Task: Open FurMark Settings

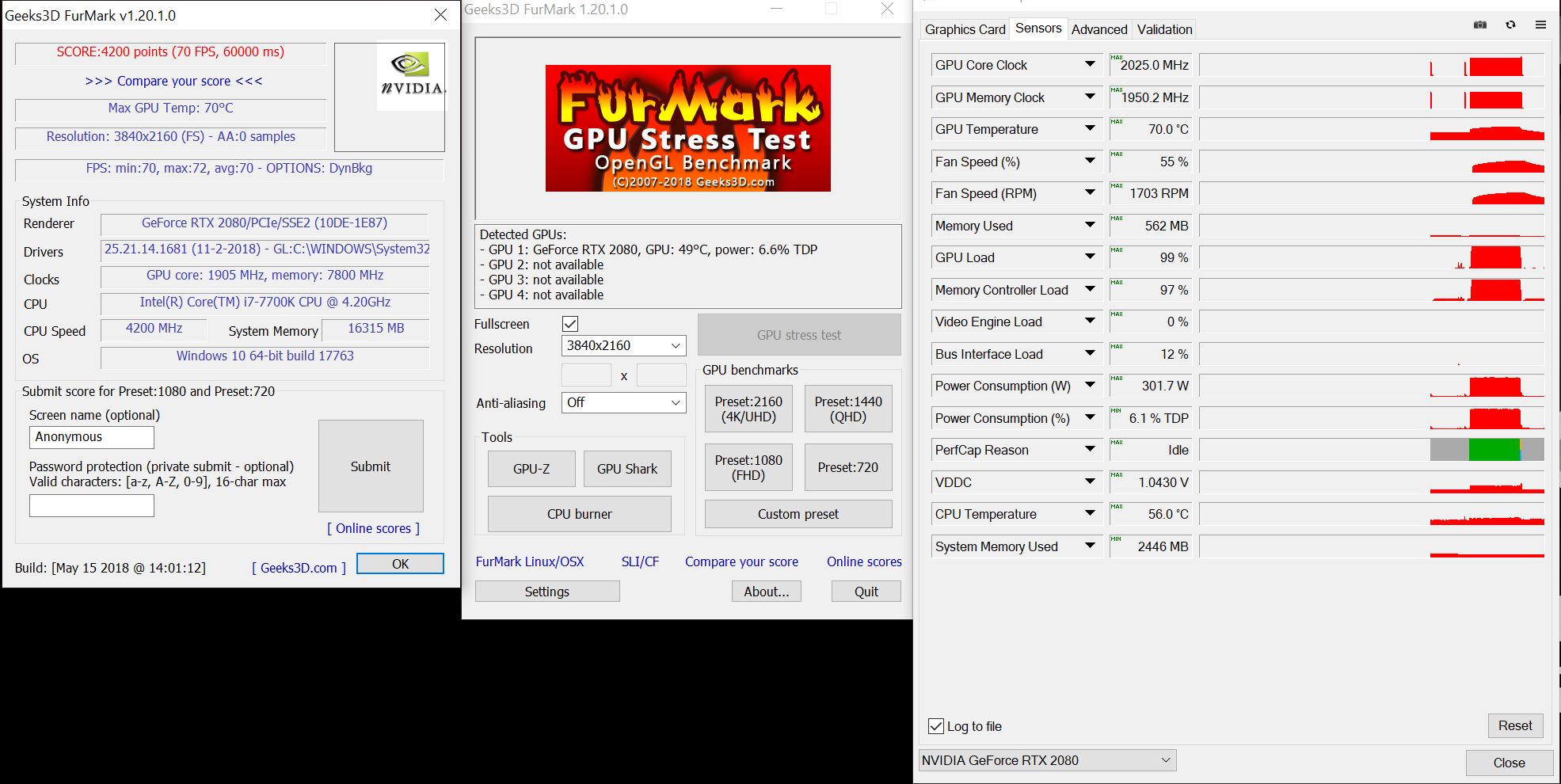Action: tap(547, 592)
